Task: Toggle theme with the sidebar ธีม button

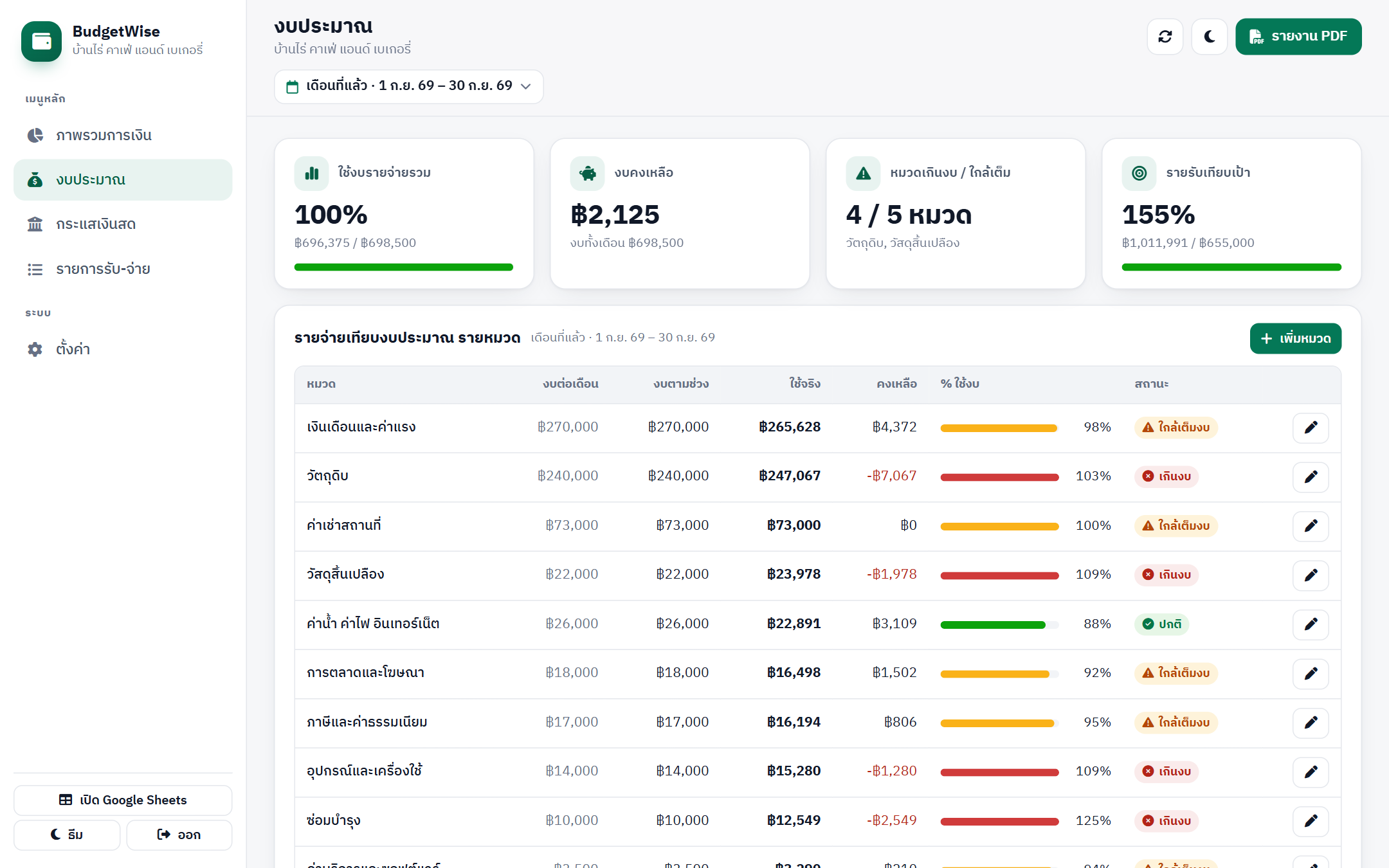Action: coord(67,835)
